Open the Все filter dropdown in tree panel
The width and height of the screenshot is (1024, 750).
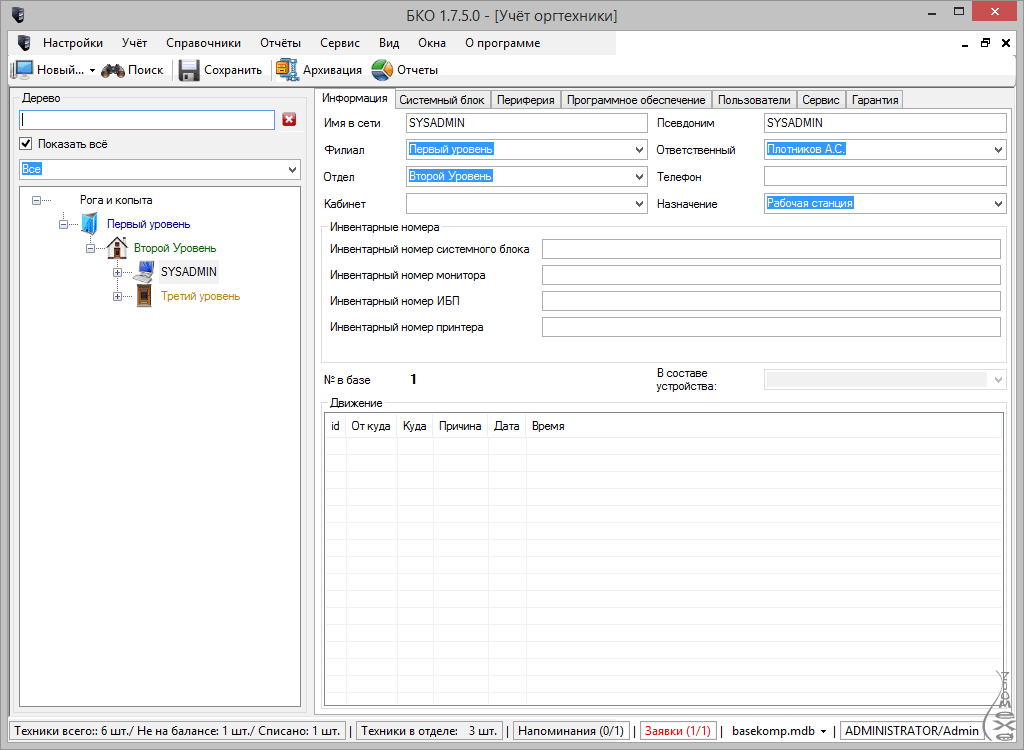(292, 169)
